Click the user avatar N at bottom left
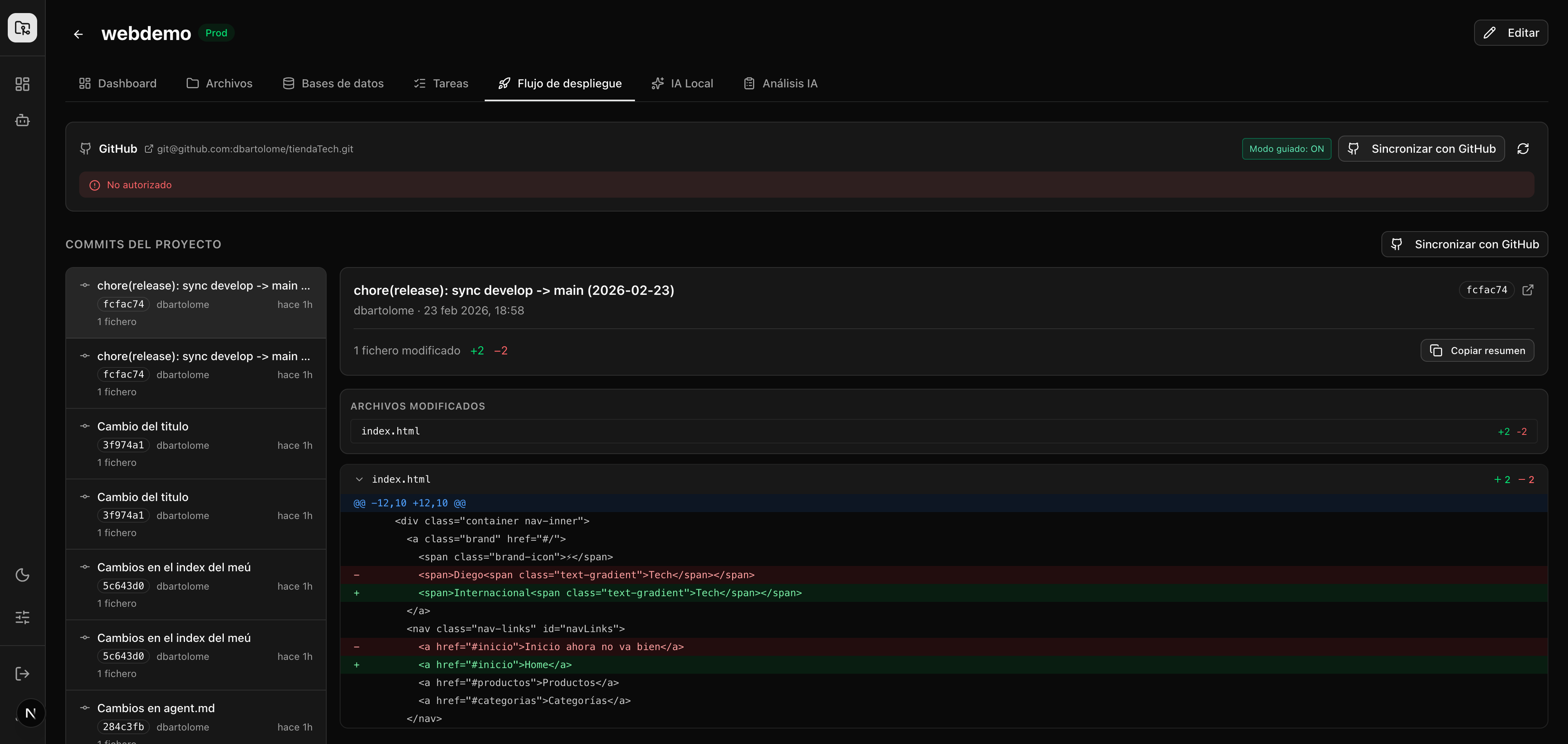The width and height of the screenshot is (1568, 744). pos(31,713)
